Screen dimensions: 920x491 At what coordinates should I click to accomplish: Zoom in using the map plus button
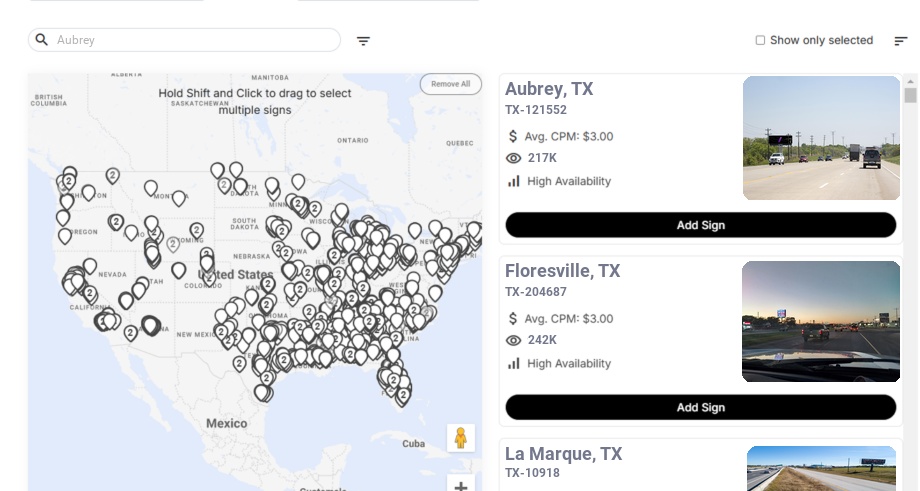[x=461, y=485]
